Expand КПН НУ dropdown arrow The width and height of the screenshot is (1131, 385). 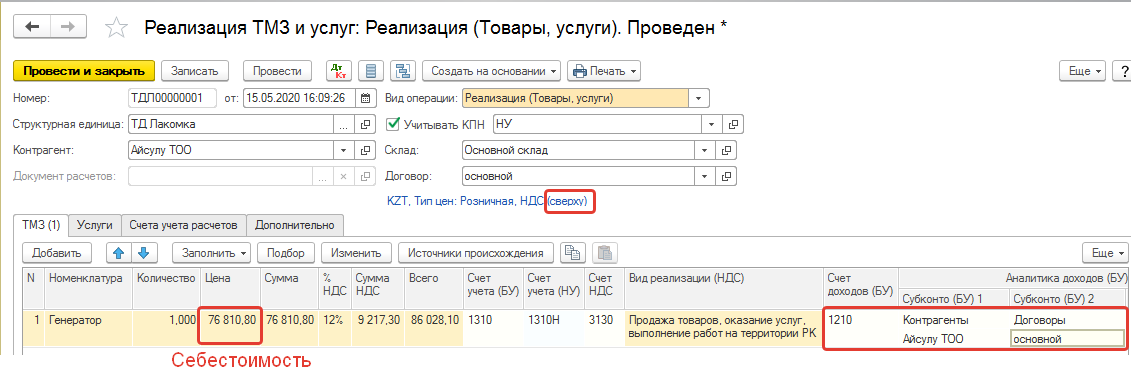point(712,124)
